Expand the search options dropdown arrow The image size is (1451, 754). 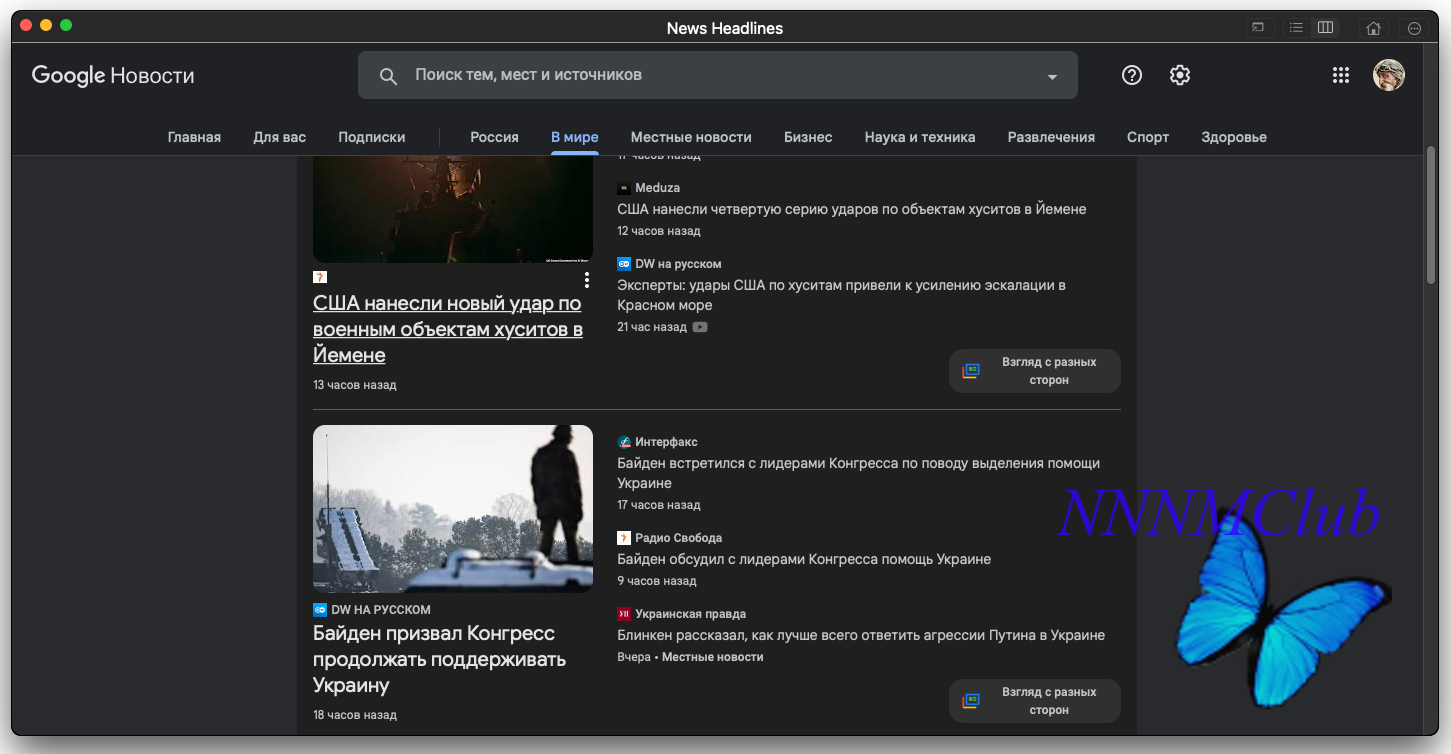pos(1052,77)
